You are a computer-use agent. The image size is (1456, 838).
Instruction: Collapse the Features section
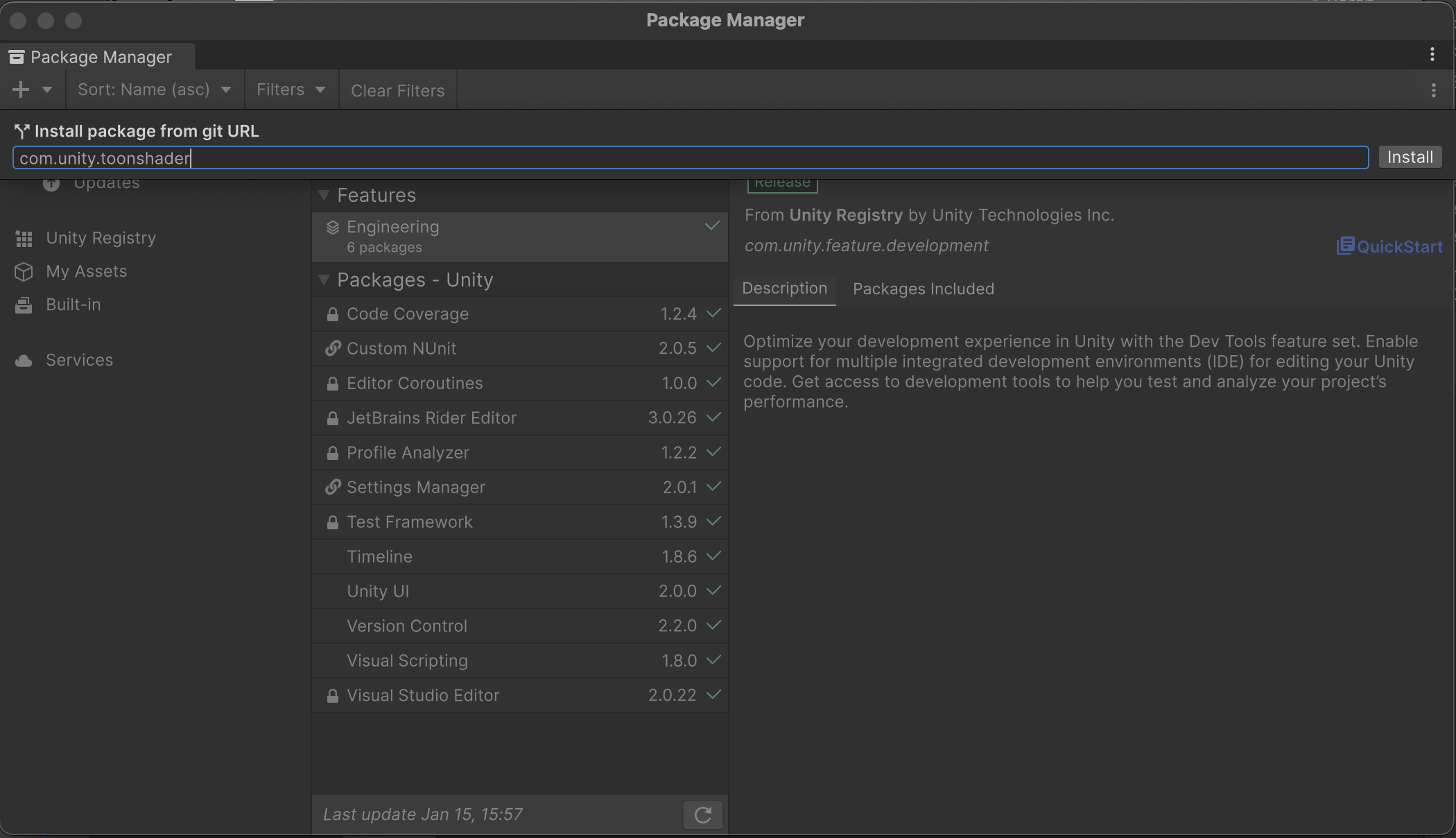coord(323,195)
